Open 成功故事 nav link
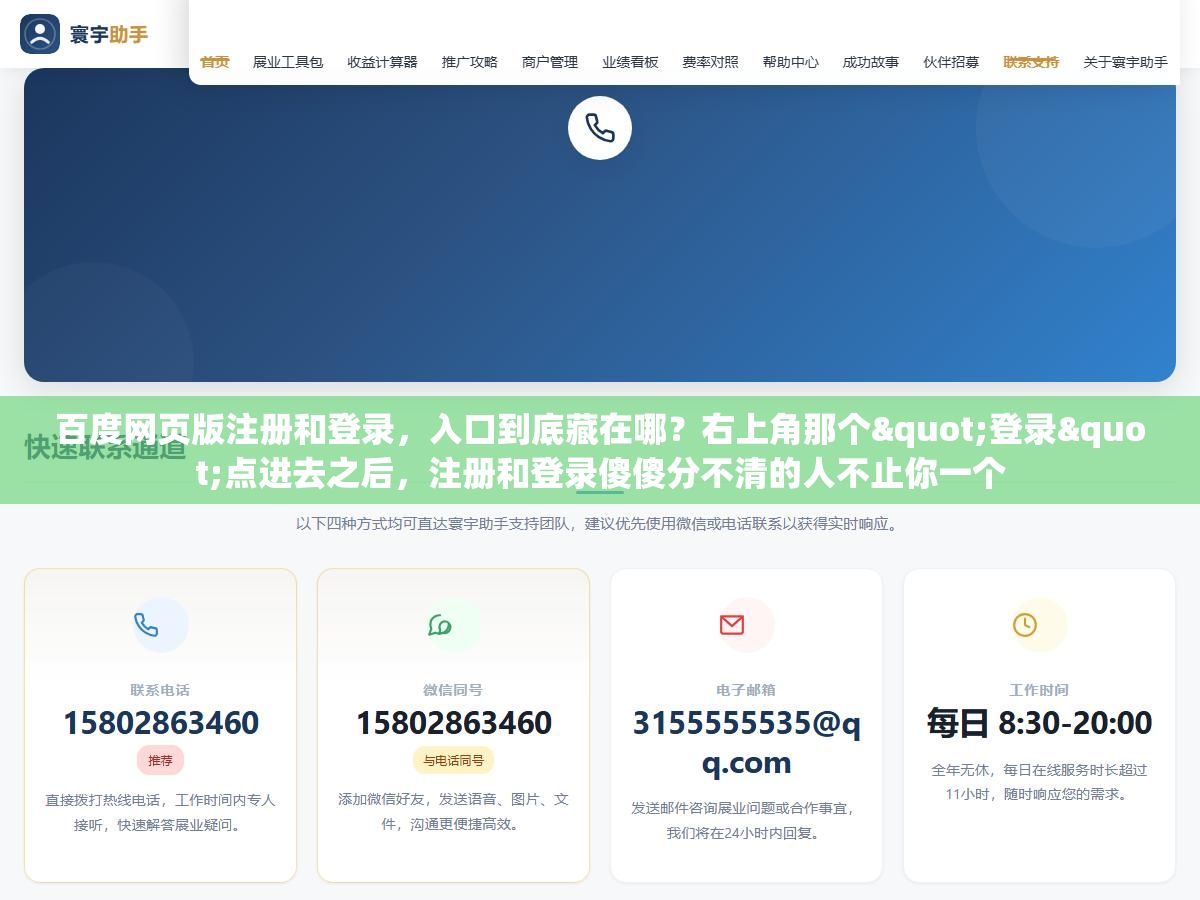This screenshot has width=1200, height=900. coord(870,62)
